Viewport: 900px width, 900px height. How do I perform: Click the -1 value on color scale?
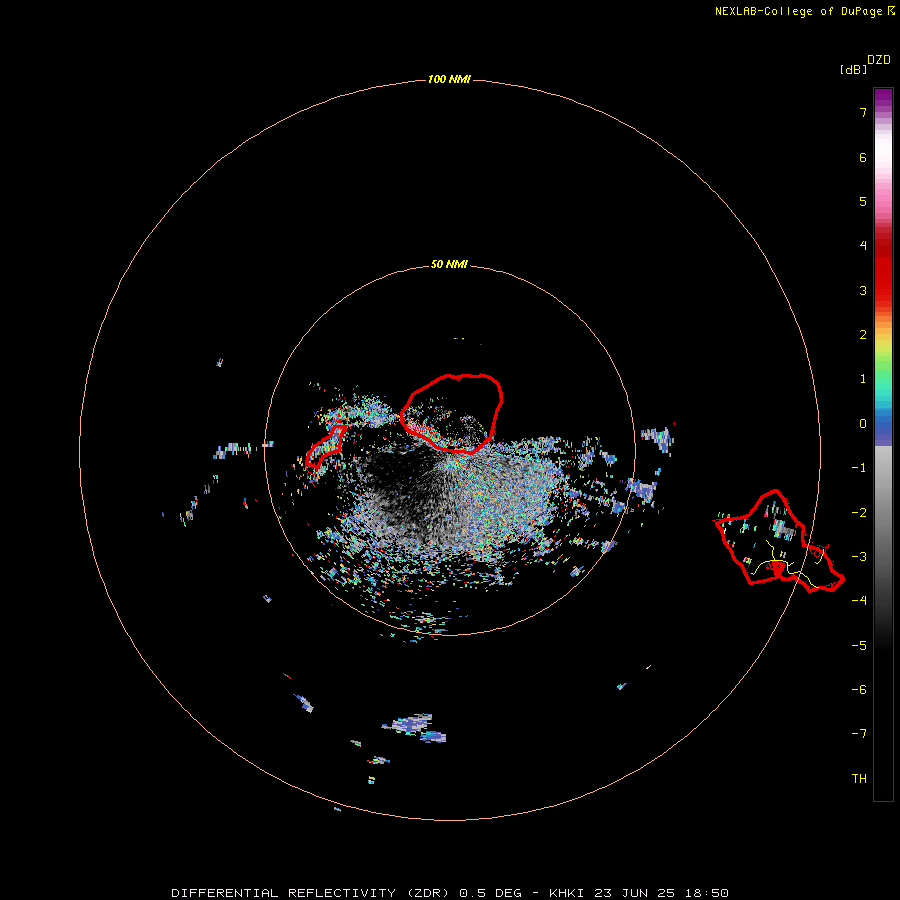(x=859, y=468)
